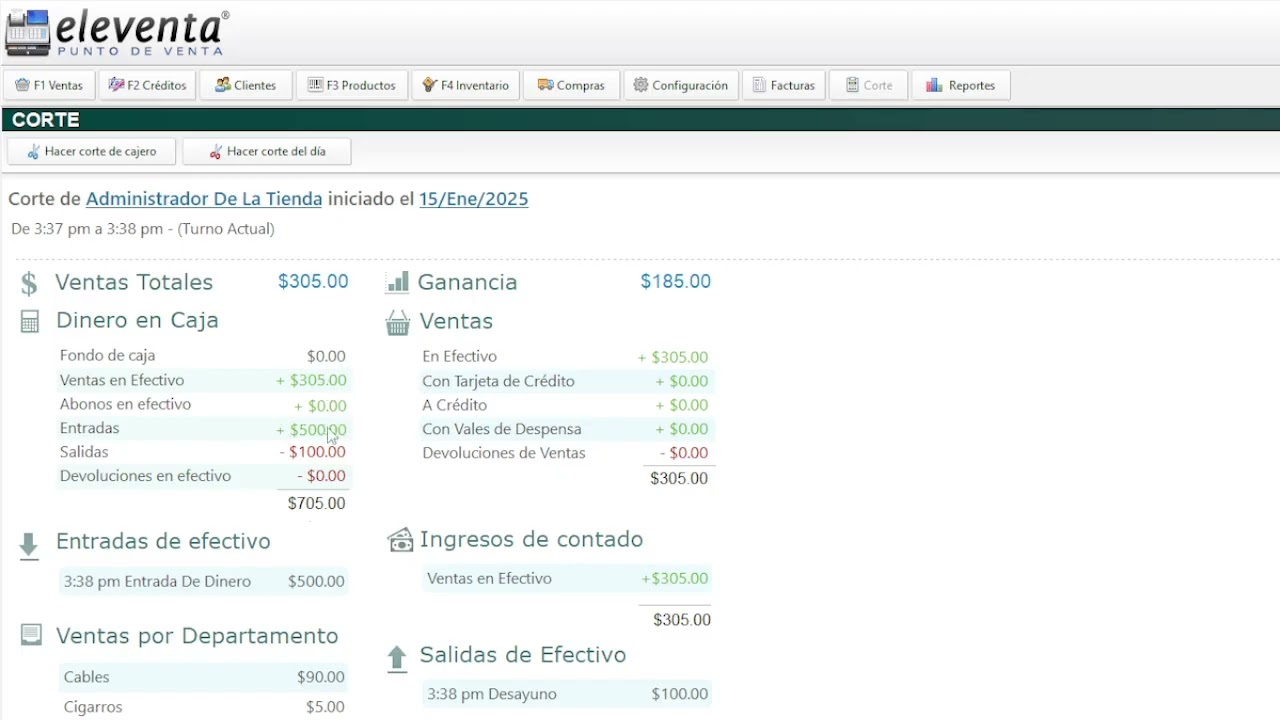This screenshot has width=1280, height=720.
Task: Click Ventas en Efectivo under Dinero en Caja
Action: click(122, 380)
